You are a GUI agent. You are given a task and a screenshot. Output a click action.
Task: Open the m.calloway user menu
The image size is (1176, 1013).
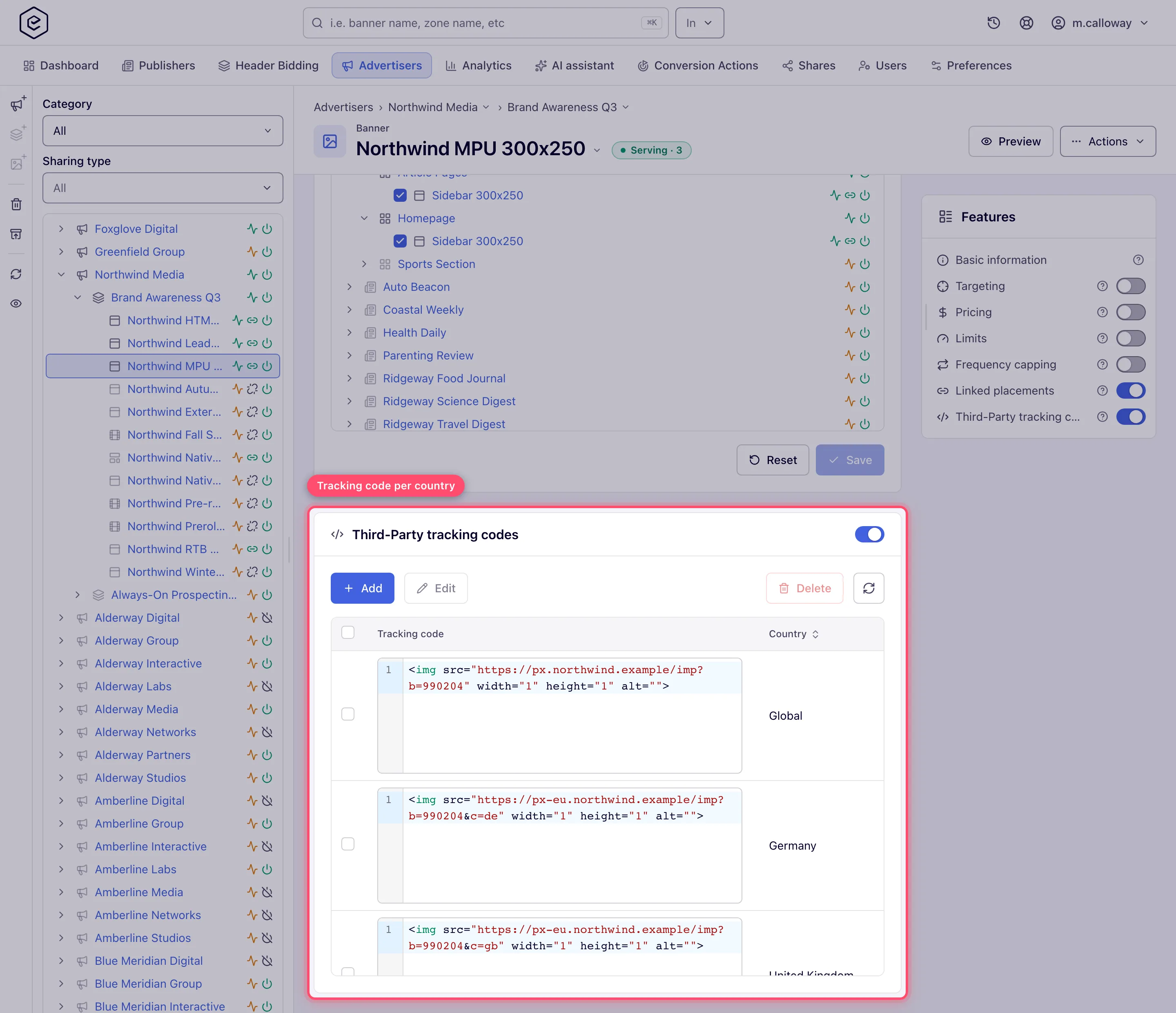pyautogui.click(x=1100, y=23)
